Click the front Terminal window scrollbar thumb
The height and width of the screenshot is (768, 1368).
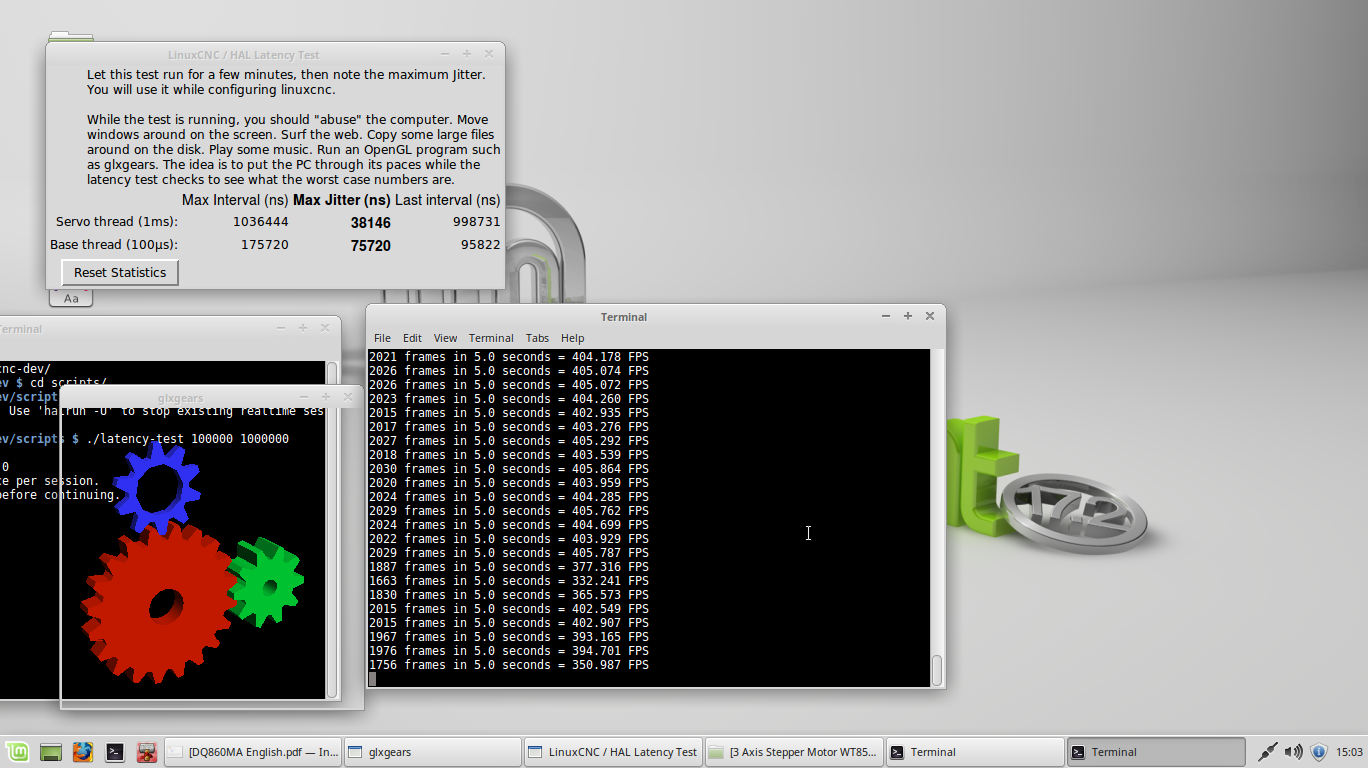[937, 670]
